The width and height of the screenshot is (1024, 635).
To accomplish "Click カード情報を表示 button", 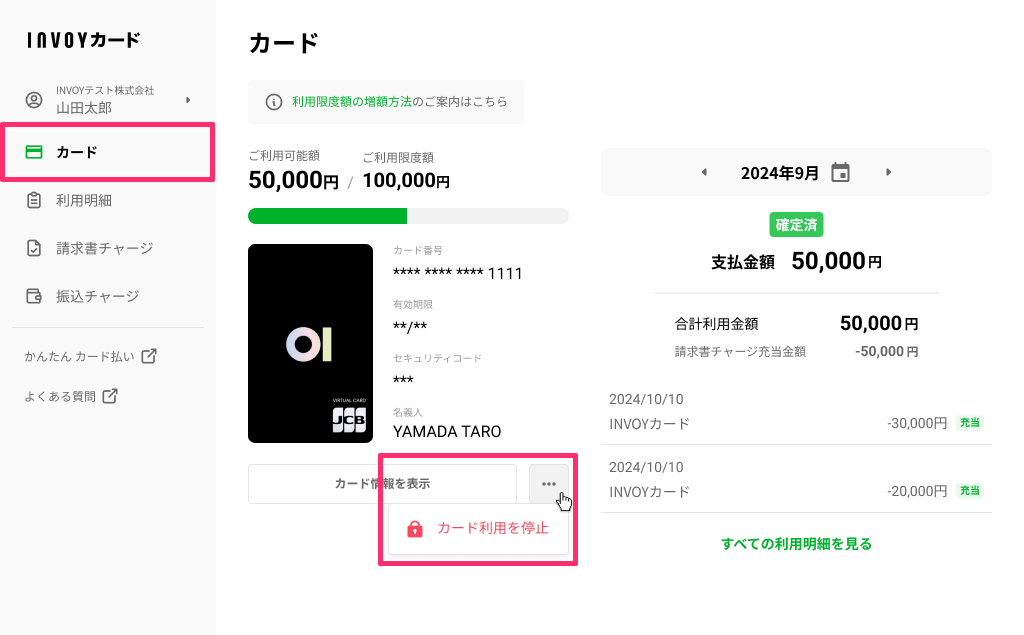I will click(x=382, y=484).
